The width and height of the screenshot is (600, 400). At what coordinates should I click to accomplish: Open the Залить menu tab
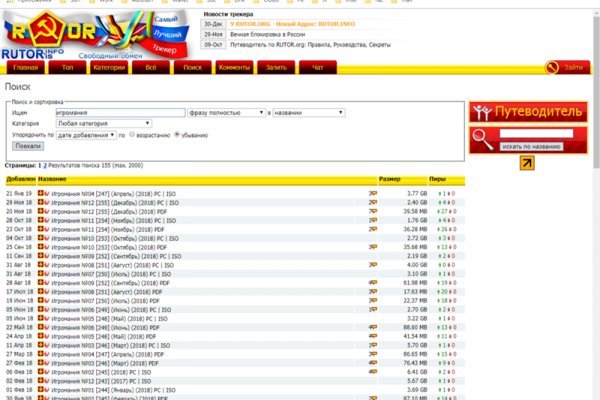(x=275, y=67)
